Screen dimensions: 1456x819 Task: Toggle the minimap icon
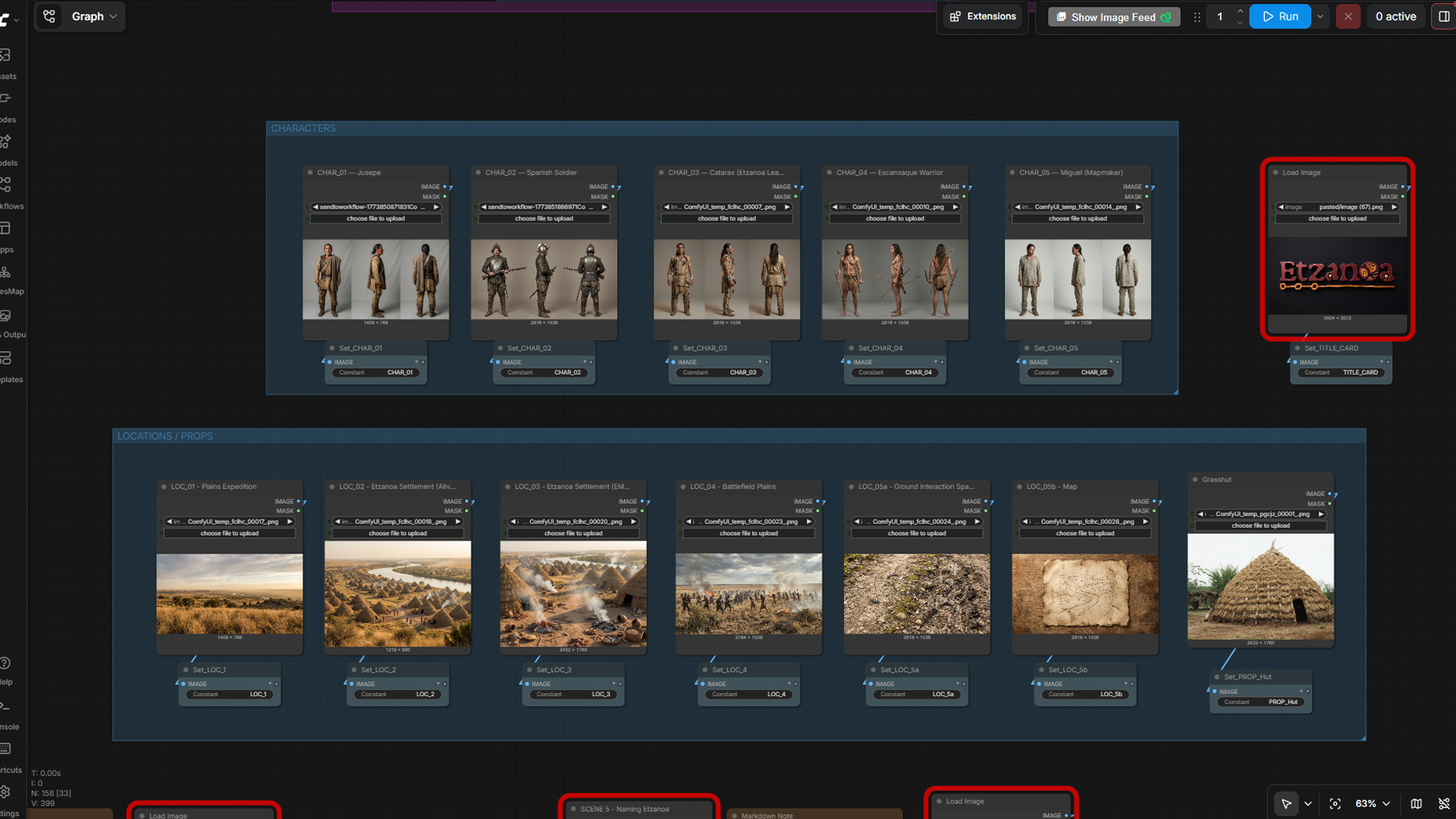click(1416, 803)
